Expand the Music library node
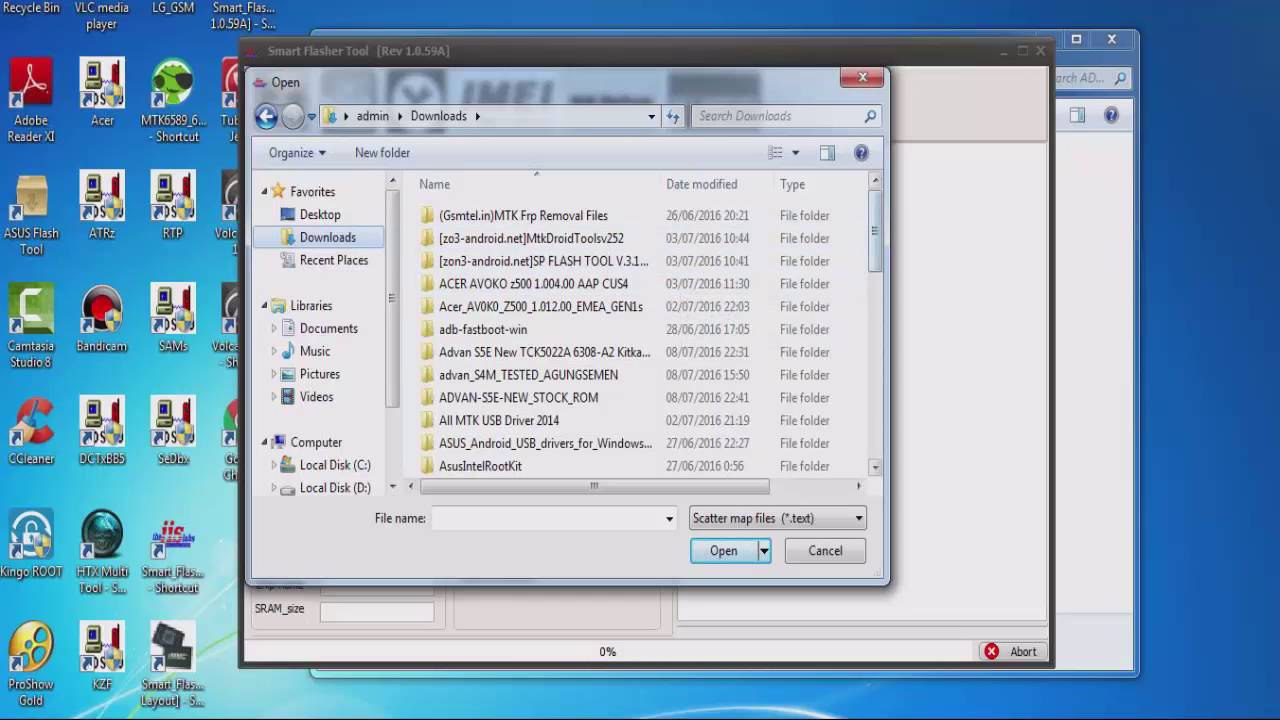This screenshot has height=720, width=1280. 274,351
